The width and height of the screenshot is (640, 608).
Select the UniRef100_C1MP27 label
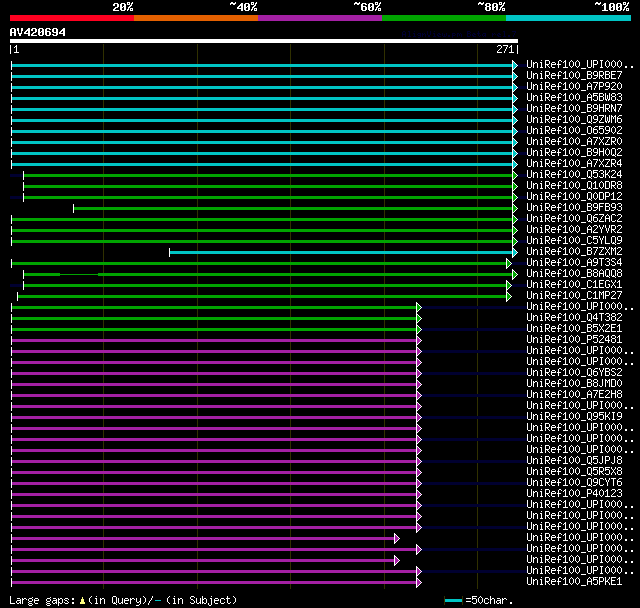pos(574,296)
